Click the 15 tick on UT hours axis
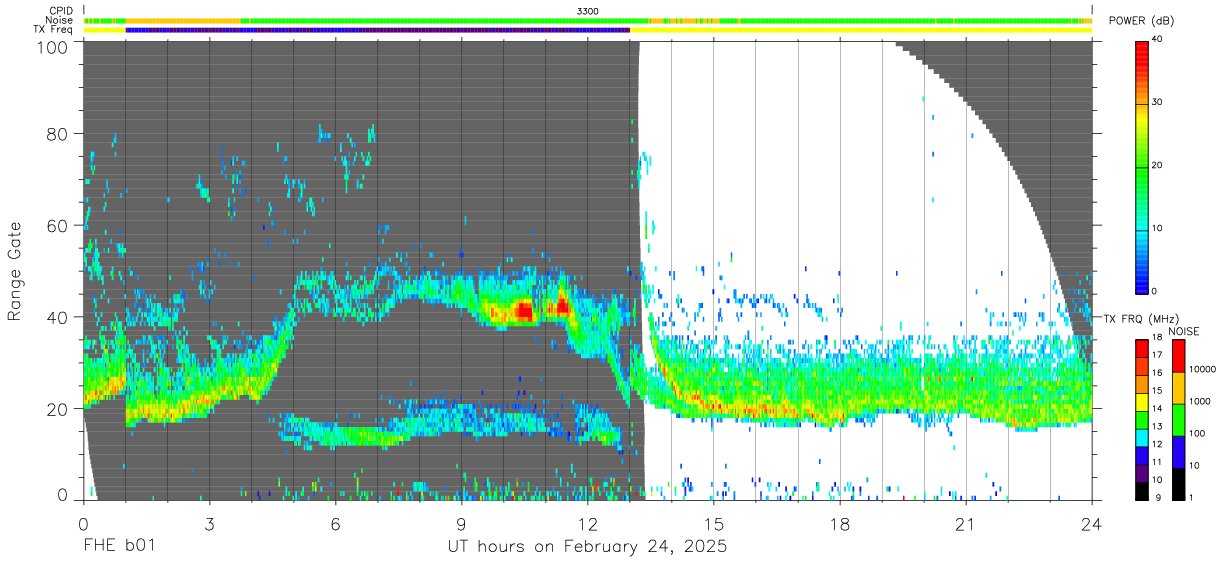 713,523
